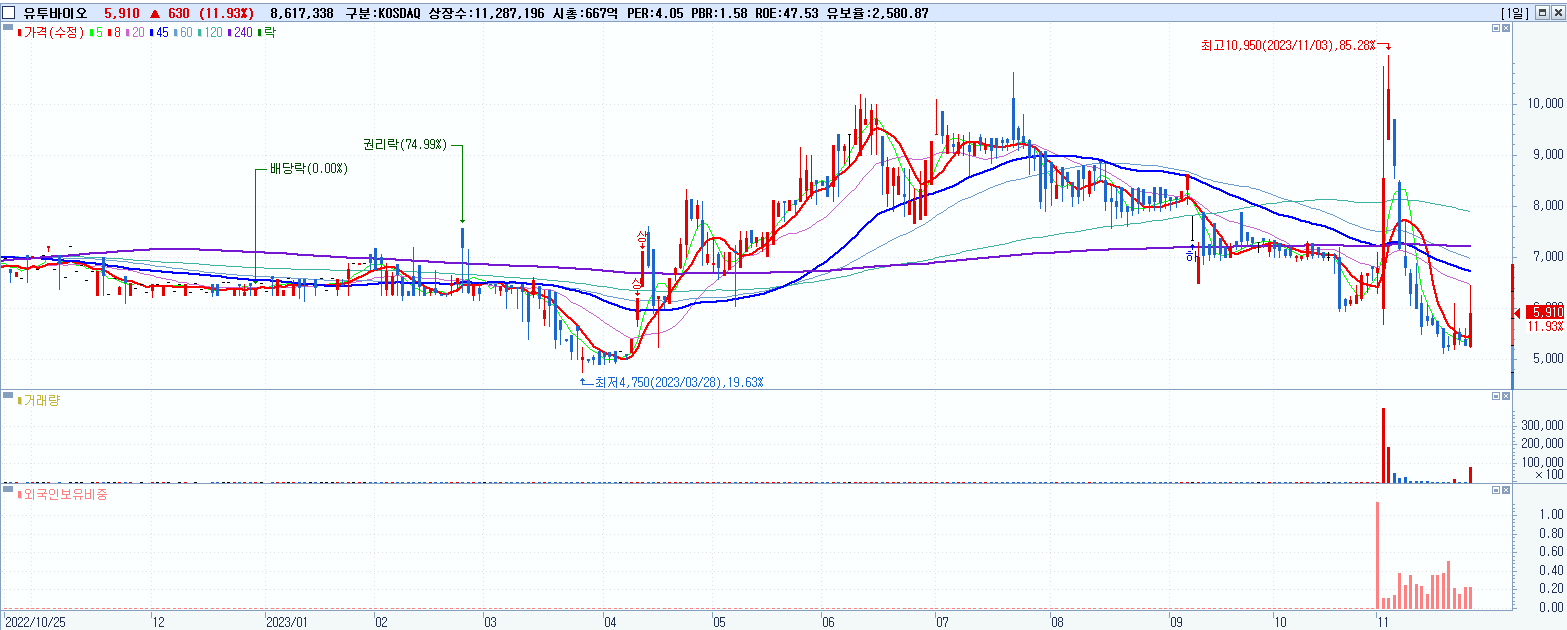Image resolution: width=1567 pixels, height=630 pixels.
Task: Tick the checkbox beside 유투바이오
Action: [9, 13]
